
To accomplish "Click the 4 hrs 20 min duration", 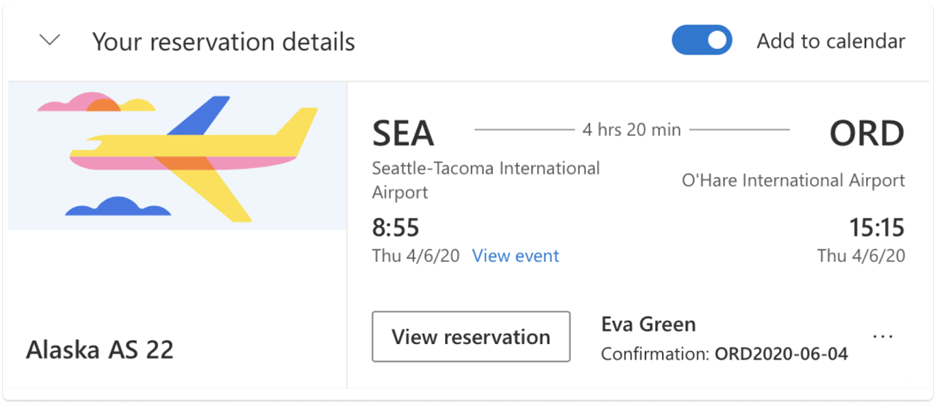I will coord(631,129).
